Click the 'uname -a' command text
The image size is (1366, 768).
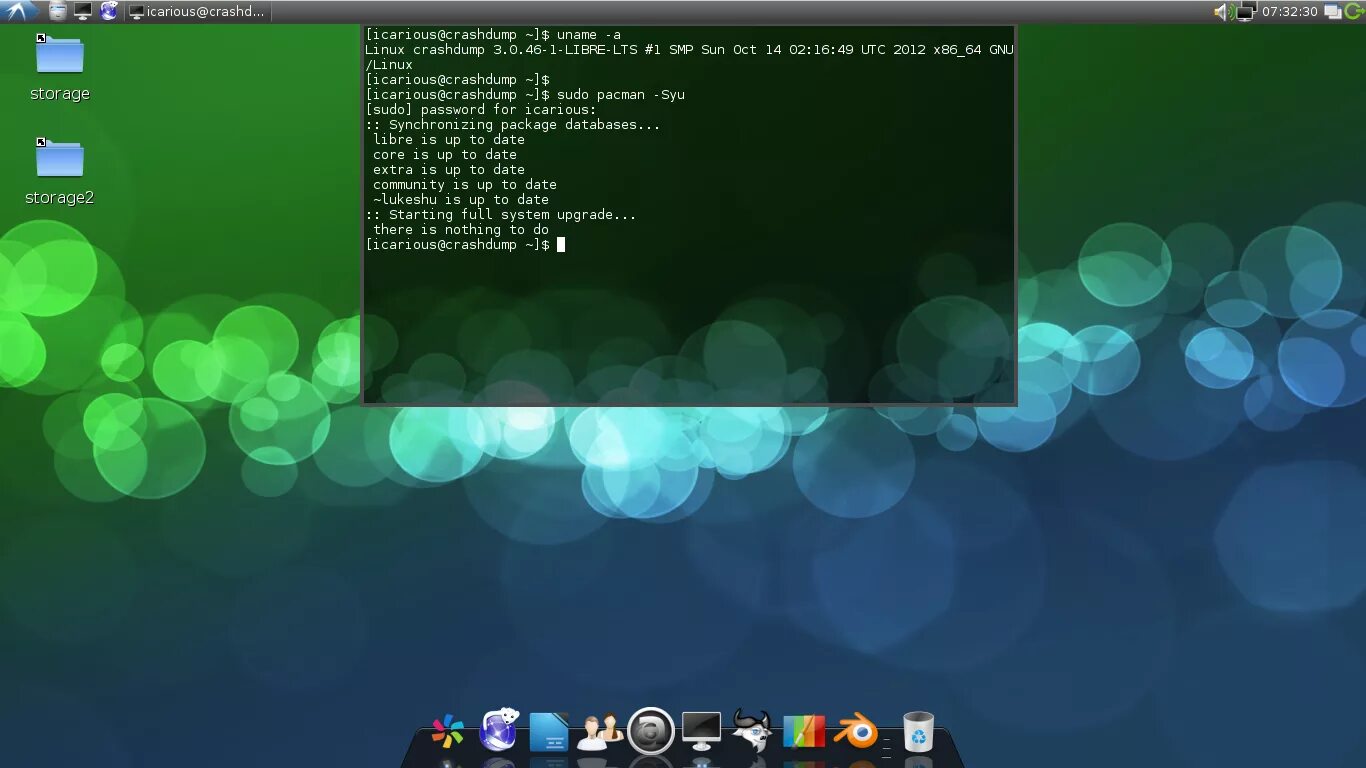pos(589,34)
